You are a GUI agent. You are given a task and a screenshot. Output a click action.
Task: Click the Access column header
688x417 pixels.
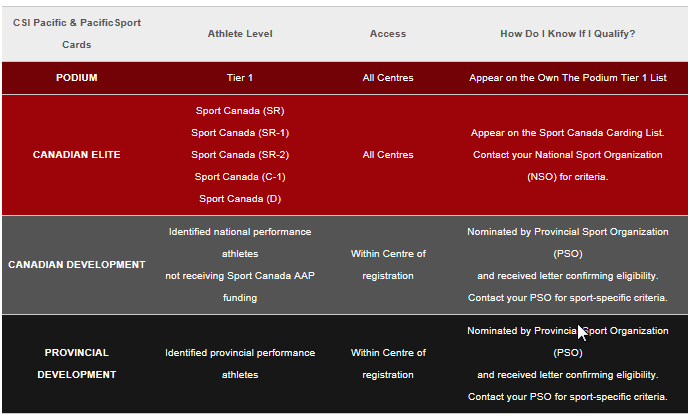388,34
